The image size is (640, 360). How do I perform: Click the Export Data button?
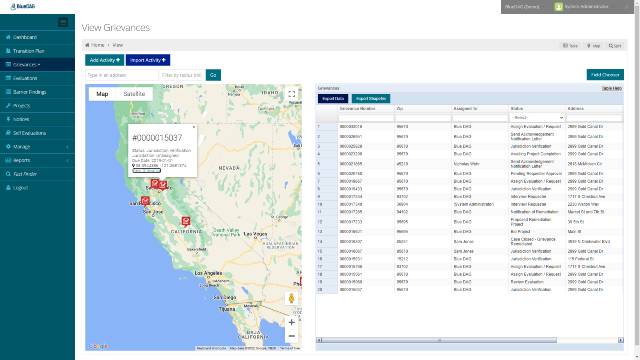(333, 99)
